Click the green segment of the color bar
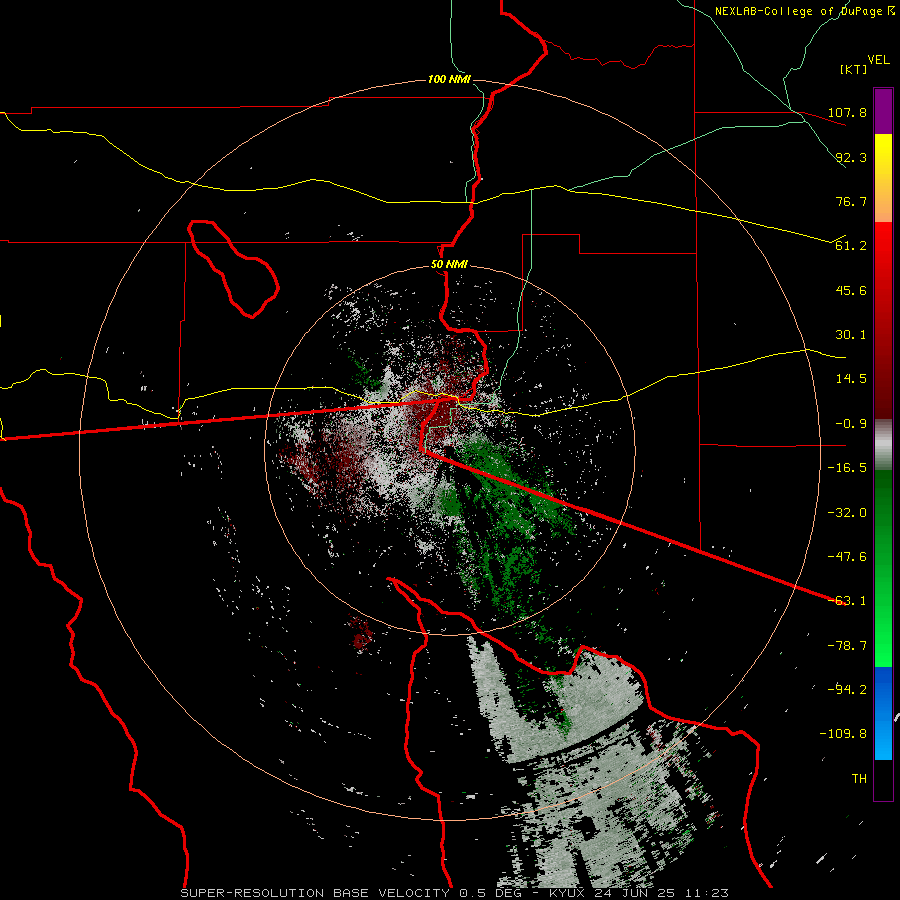The width and height of the screenshot is (900, 900). pyautogui.click(x=883, y=568)
